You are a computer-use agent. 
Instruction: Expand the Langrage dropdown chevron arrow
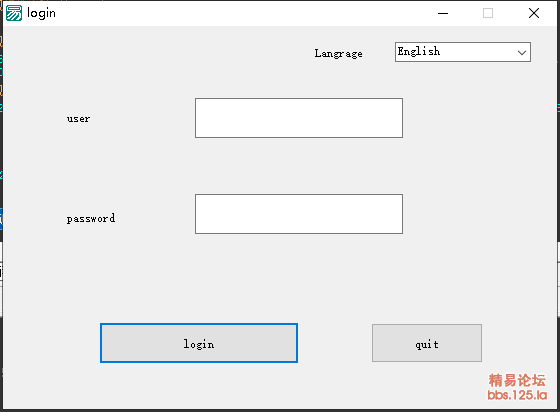tap(522, 52)
